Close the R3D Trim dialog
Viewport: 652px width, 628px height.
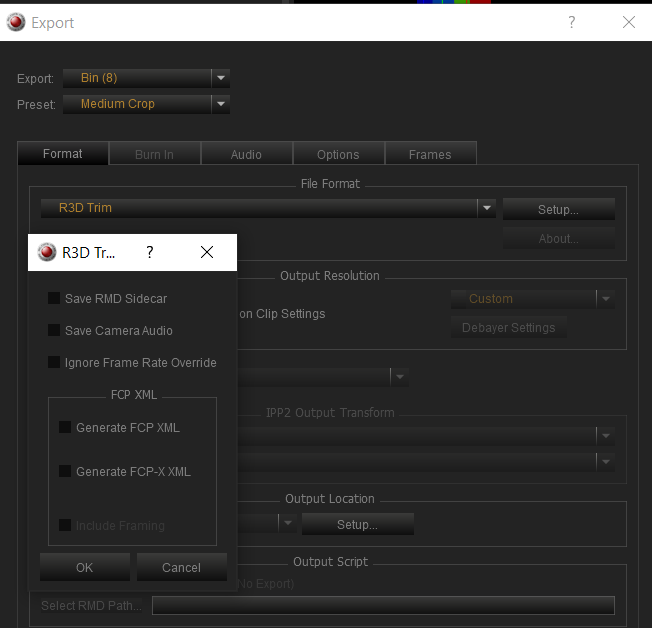click(207, 252)
